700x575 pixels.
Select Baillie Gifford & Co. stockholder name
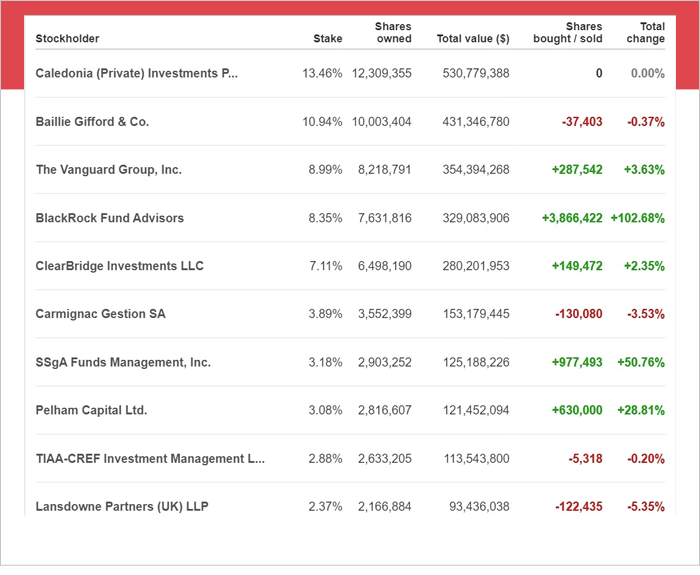(x=92, y=122)
